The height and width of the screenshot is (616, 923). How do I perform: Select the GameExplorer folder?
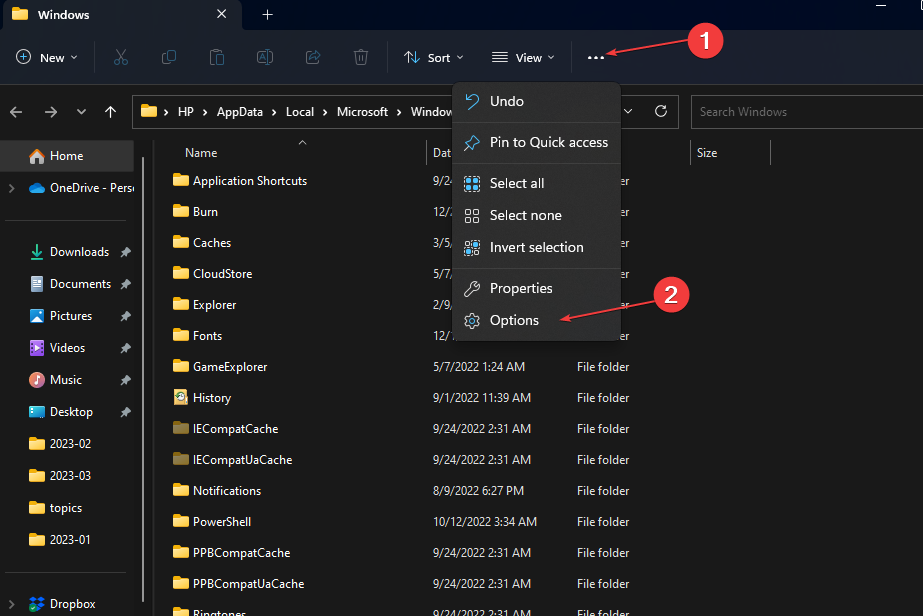pyautogui.click(x=230, y=367)
